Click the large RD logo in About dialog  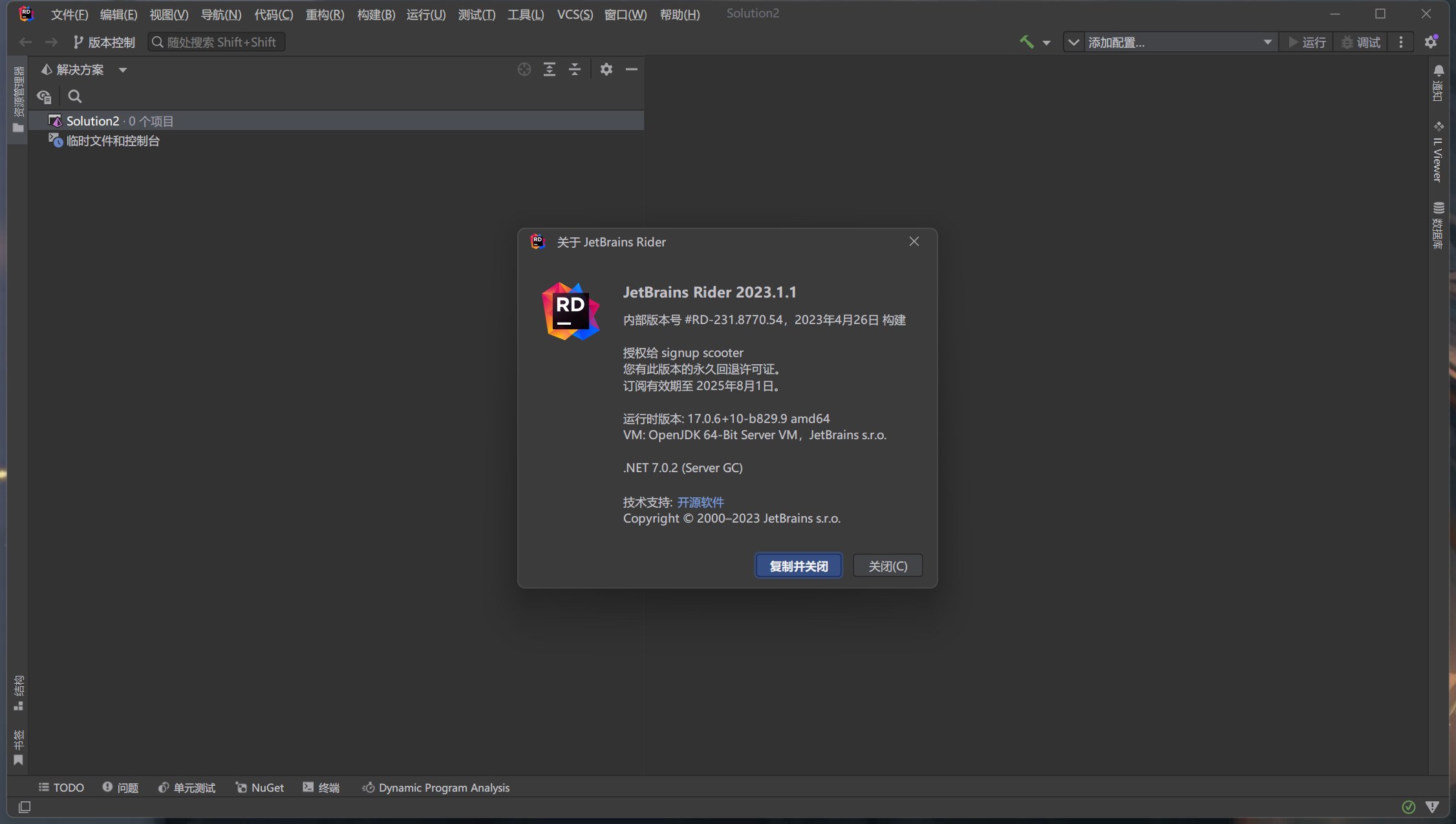tap(570, 311)
